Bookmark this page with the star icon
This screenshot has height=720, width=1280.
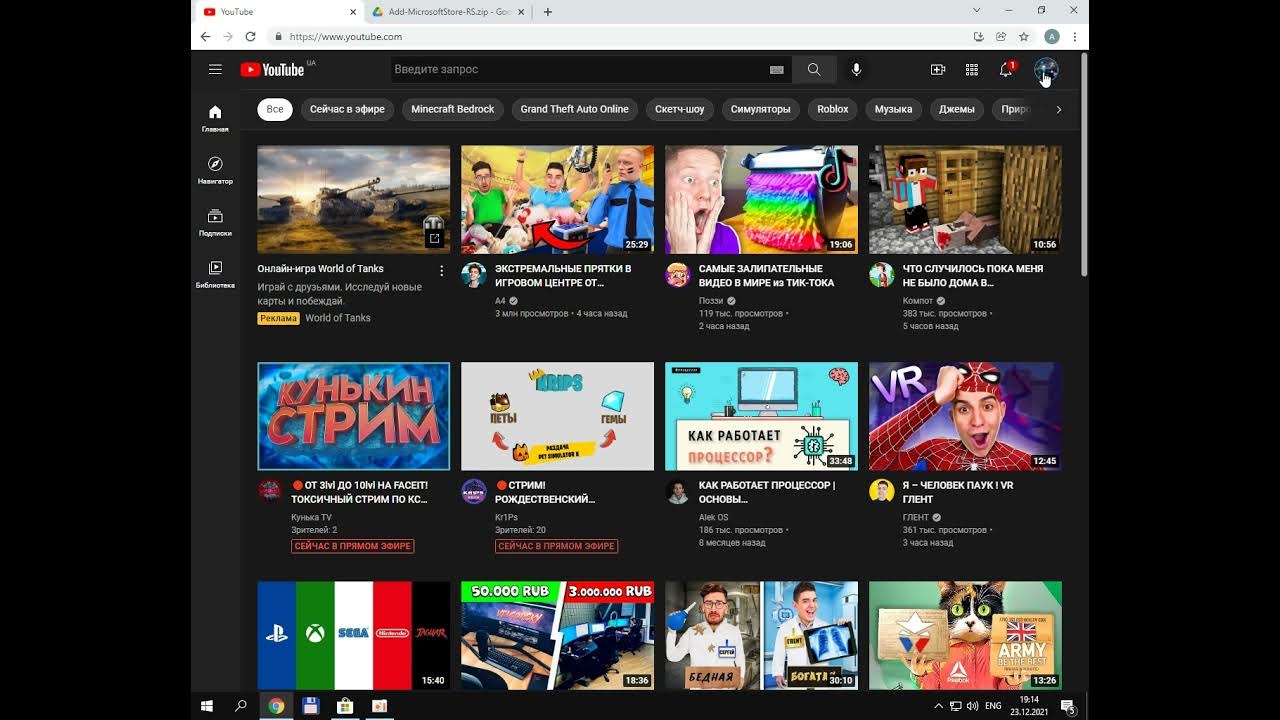pos(1024,36)
